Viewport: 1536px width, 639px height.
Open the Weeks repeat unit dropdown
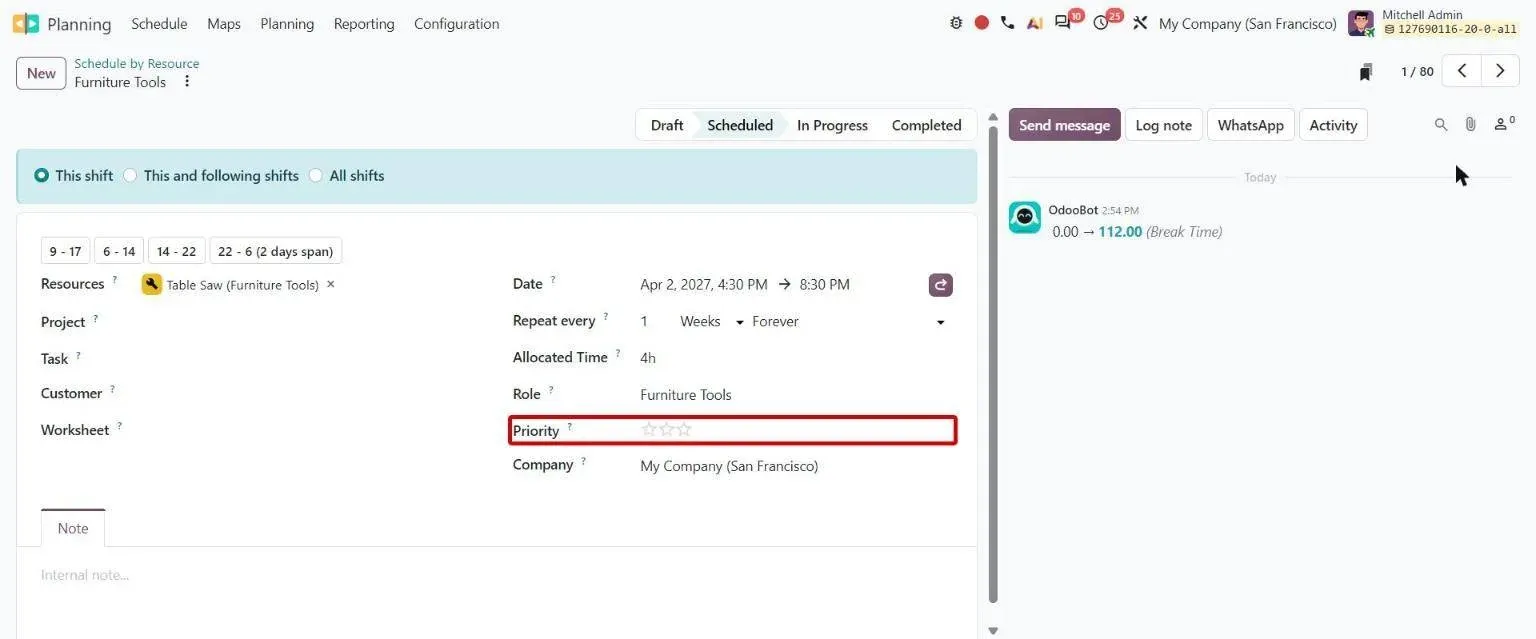point(712,322)
